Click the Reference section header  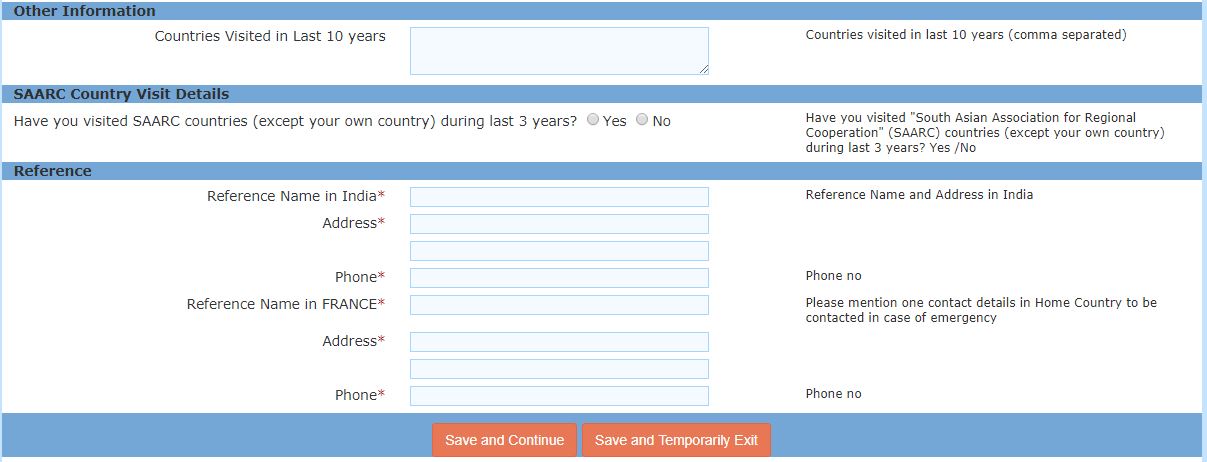click(52, 171)
